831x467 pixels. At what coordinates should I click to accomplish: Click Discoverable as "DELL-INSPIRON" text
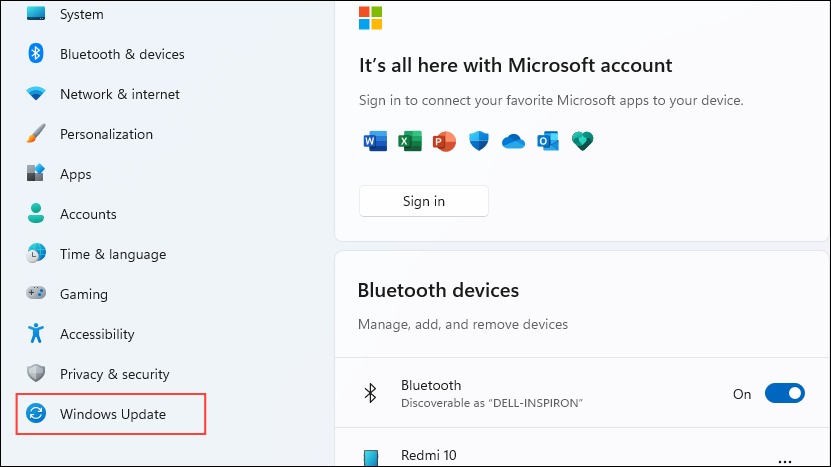point(491,403)
